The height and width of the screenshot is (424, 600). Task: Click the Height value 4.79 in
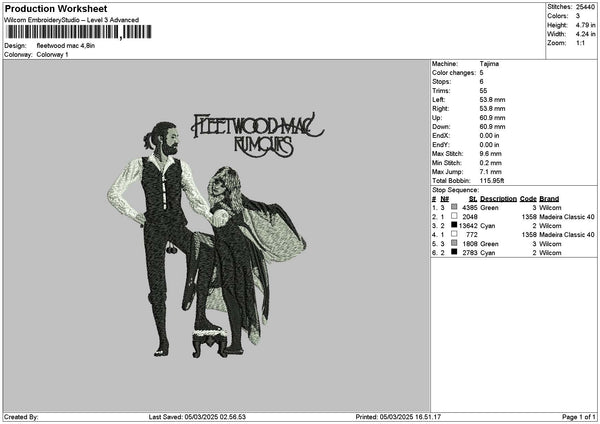tap(585, 25)
